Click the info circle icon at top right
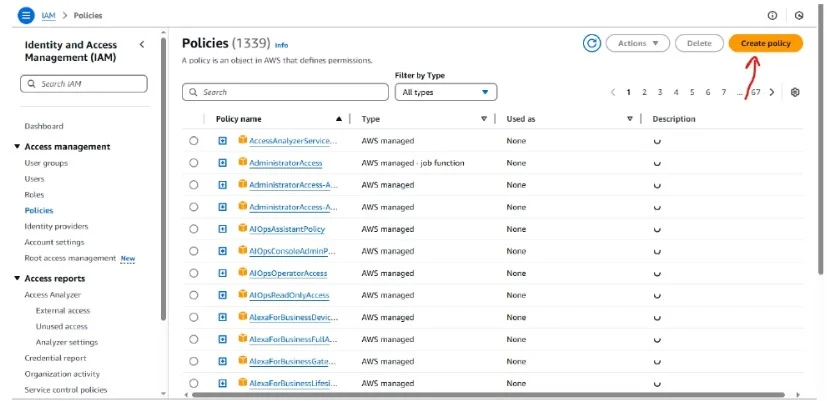 click(772, 16)
